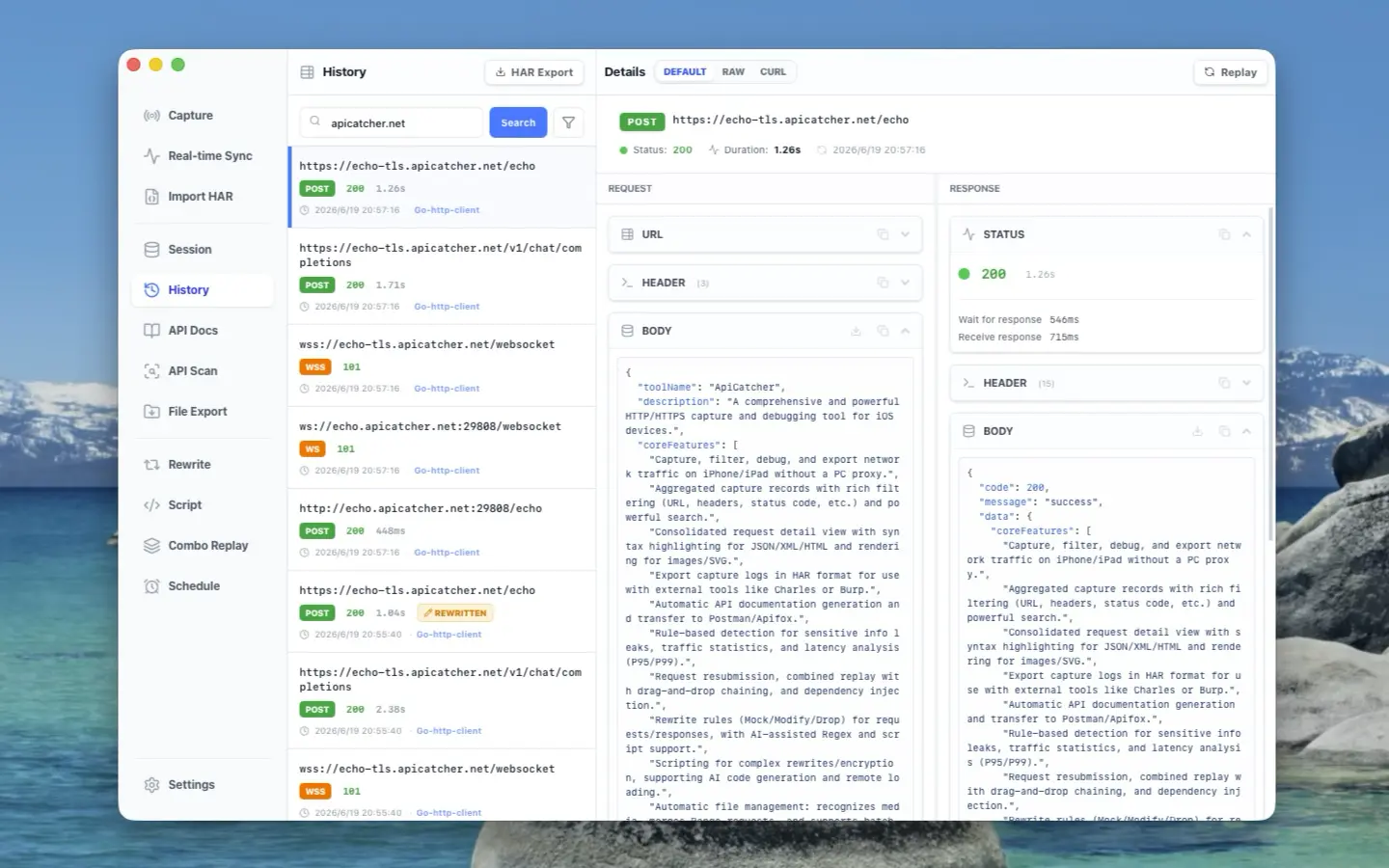Copy the response STATUS section
This screenshot has height=868, width=1389.
(x=1224, y=234)
